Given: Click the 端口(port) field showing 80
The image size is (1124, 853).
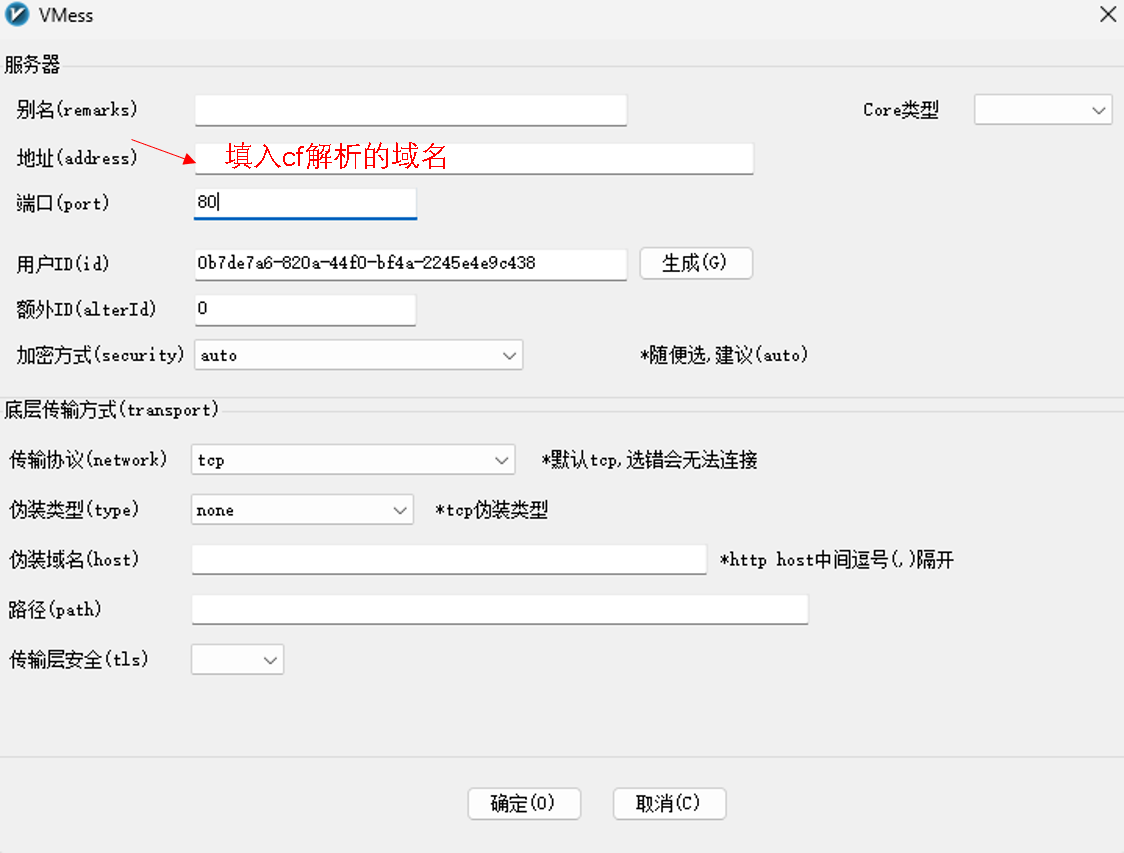Looking at the screenshot, I should tap(305, 203).
